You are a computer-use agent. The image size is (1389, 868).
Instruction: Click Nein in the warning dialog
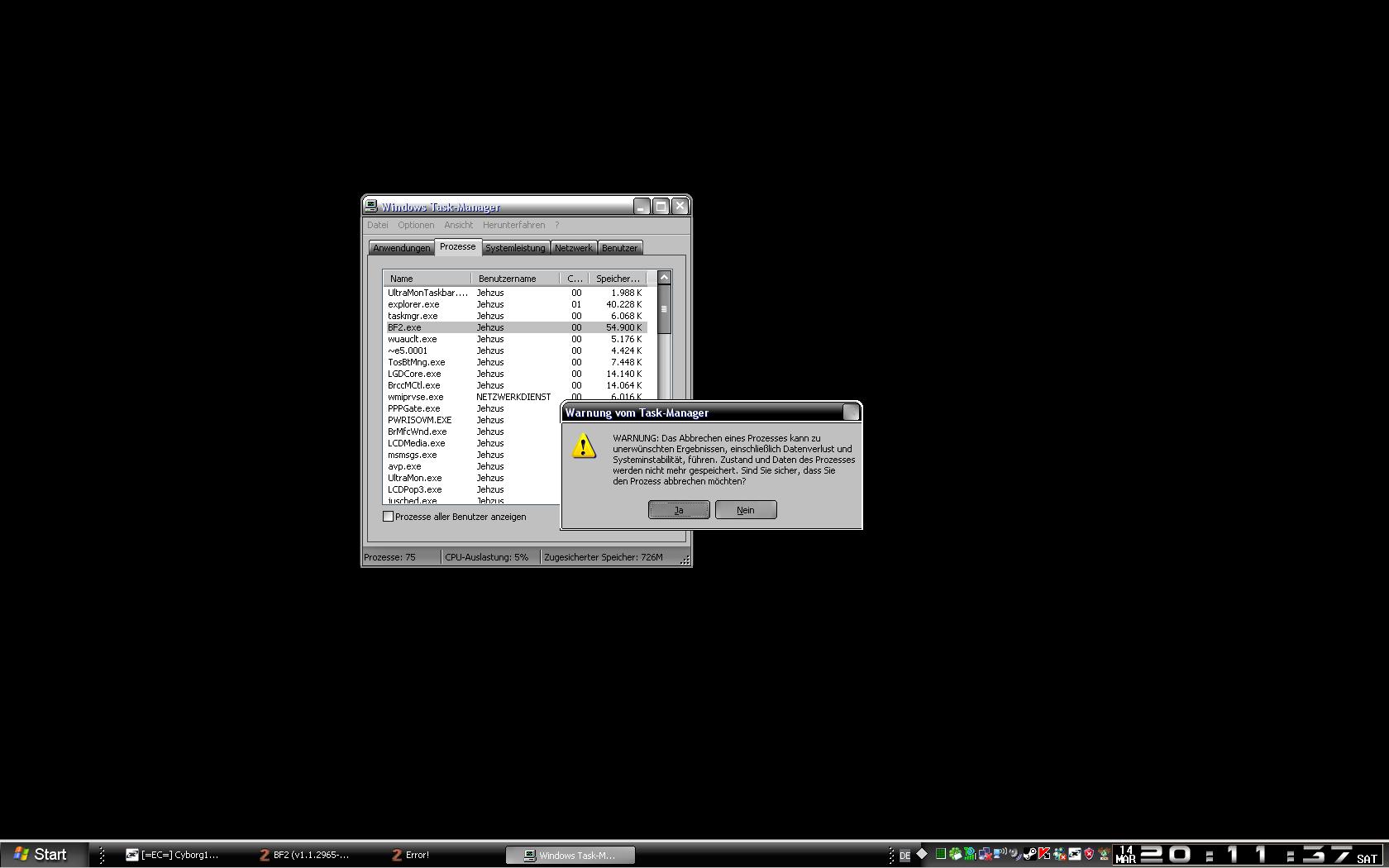[746, 510]
